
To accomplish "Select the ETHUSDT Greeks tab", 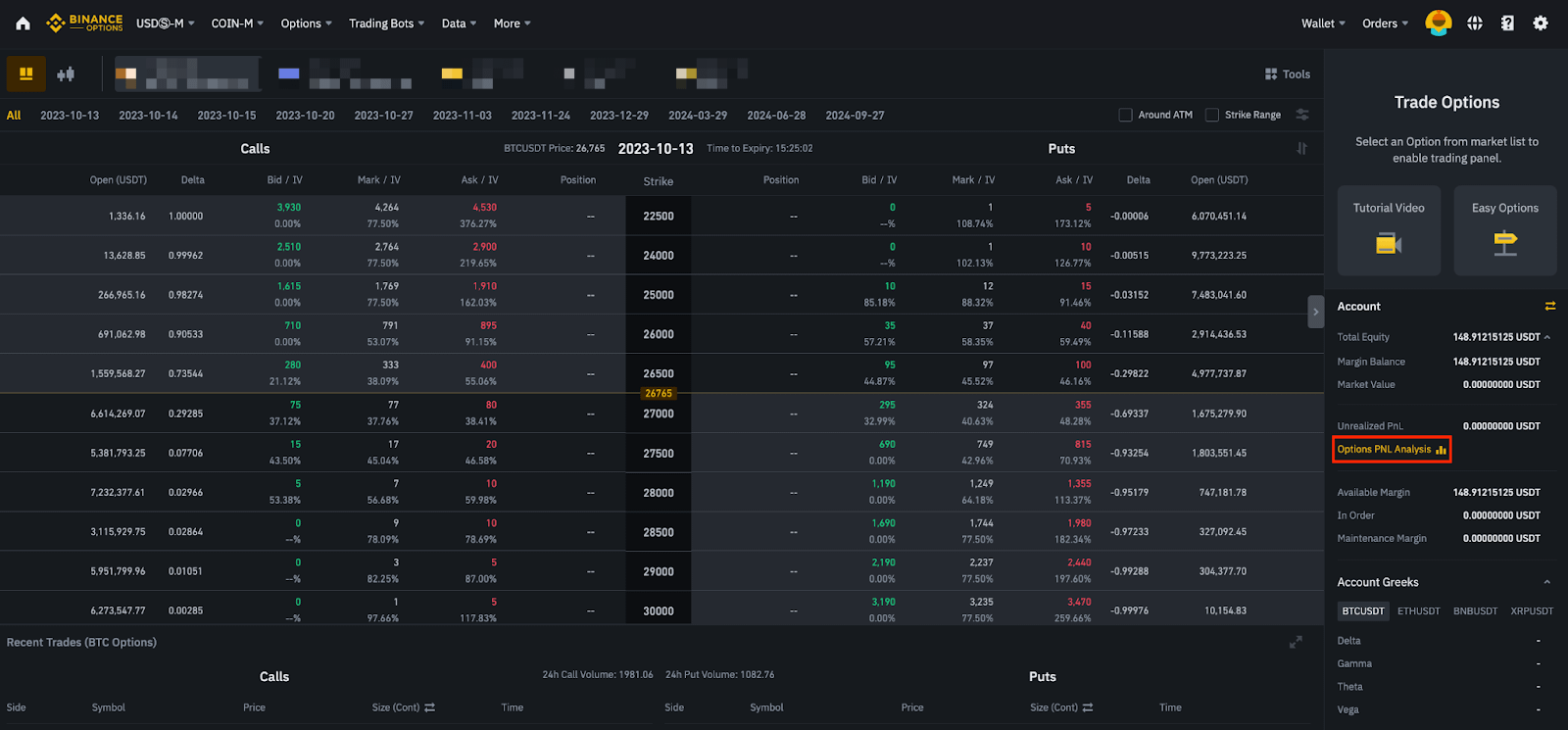I will pyautogui.click(x=1418, y=610).
